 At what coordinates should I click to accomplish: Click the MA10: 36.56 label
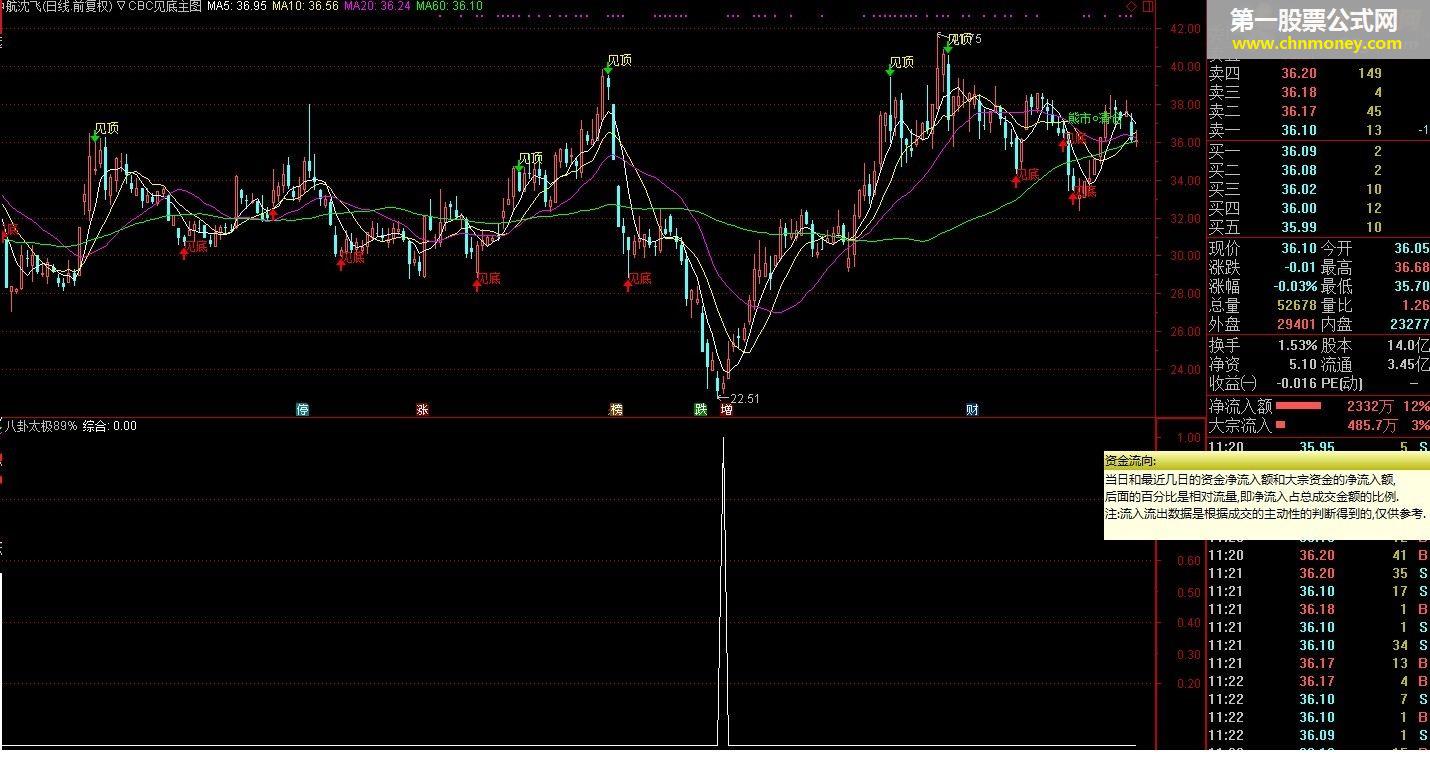305,6
